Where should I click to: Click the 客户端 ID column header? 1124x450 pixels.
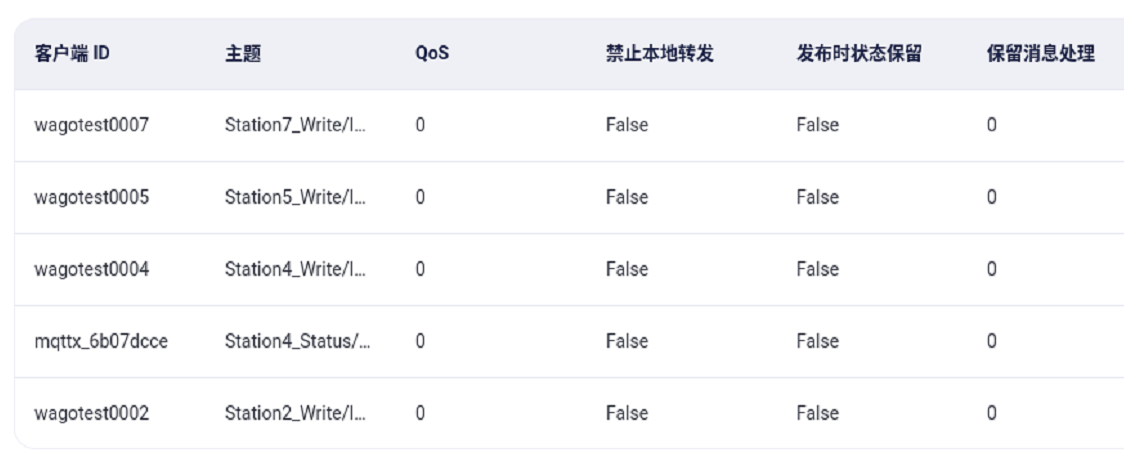[72, 54]
